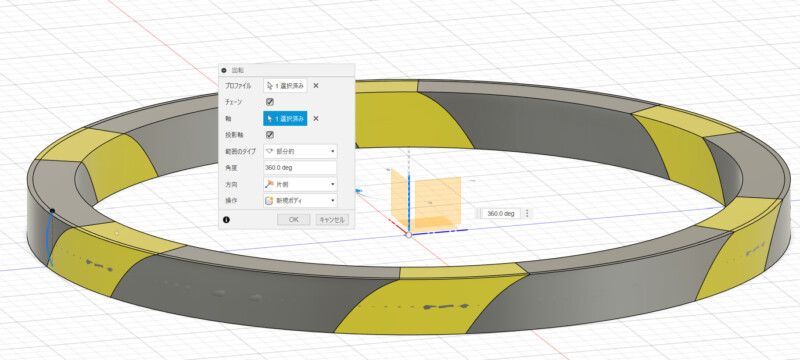Screen dimensions: 800x360
Task: Collapse the 回転 dialog with the minus icon
Action: point(224,70)
